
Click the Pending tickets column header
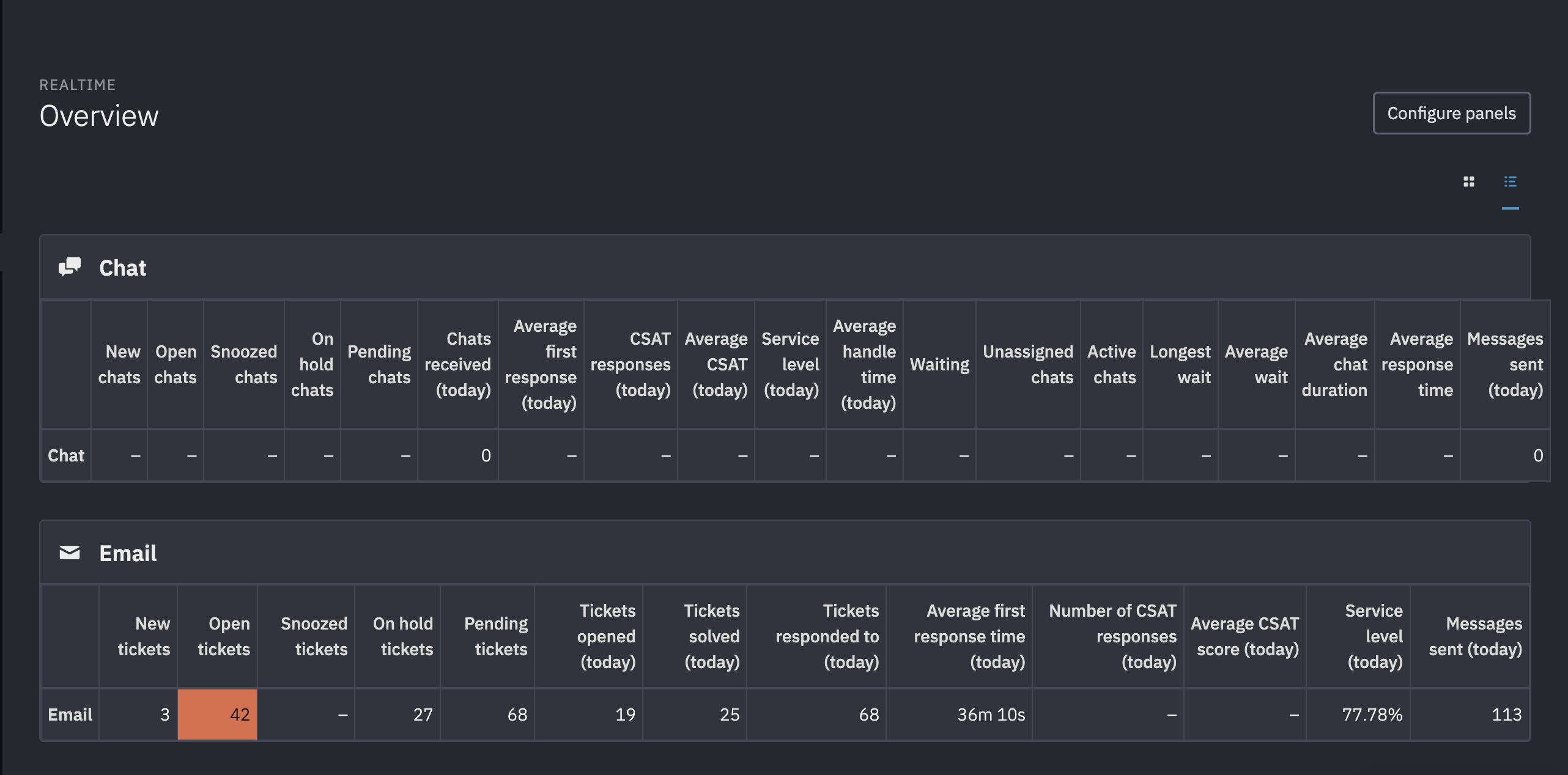coord(495,636)
